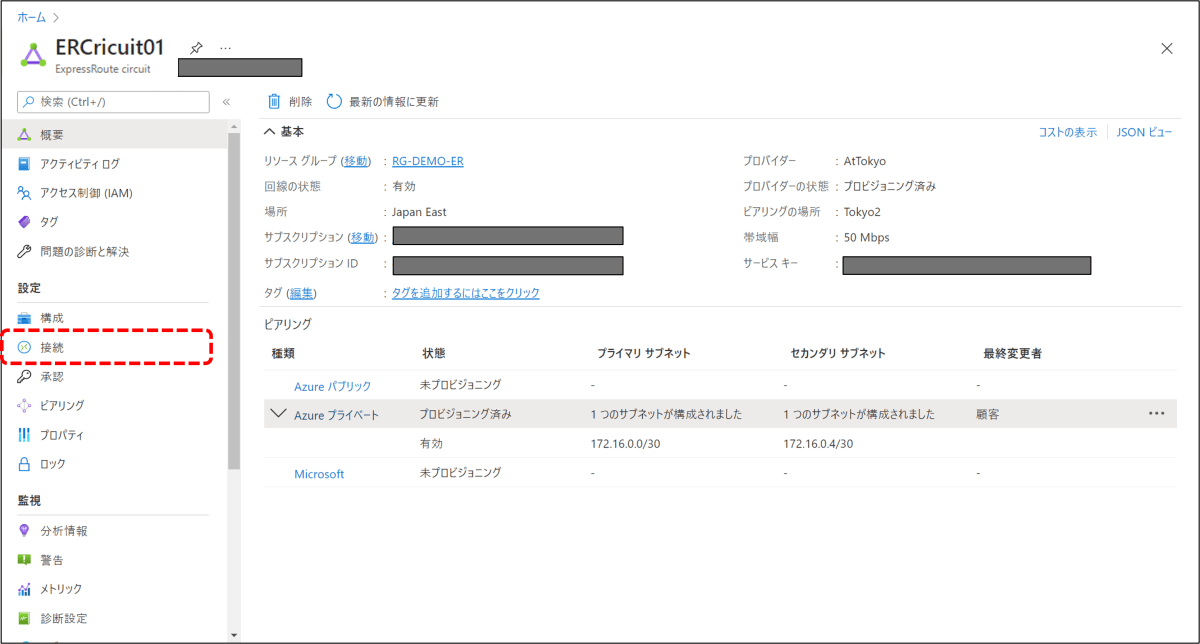Click the 構成 toolbox icon
The width and height of the screenshot is (1200, 644).
click(x=25, y=318)
